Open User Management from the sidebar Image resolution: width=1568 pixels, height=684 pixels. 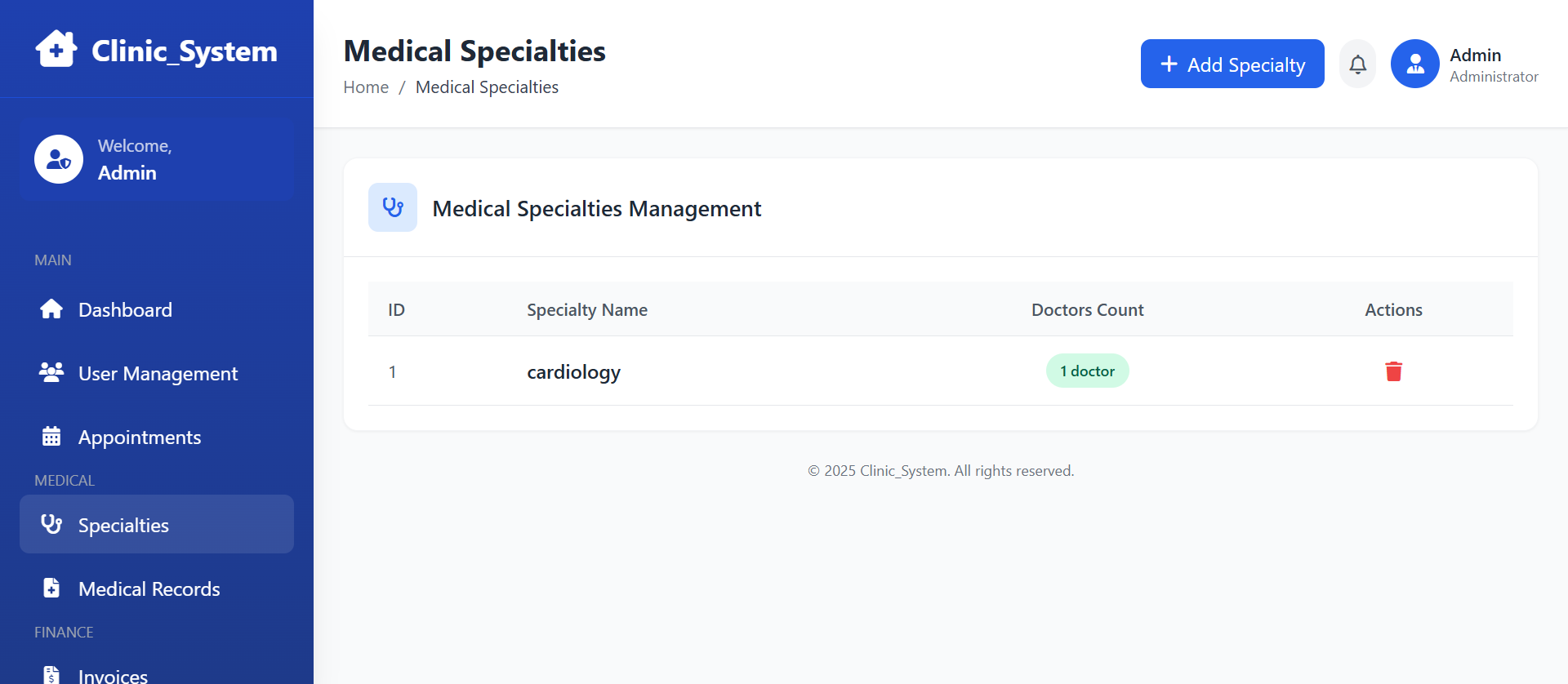coord(158,374)
